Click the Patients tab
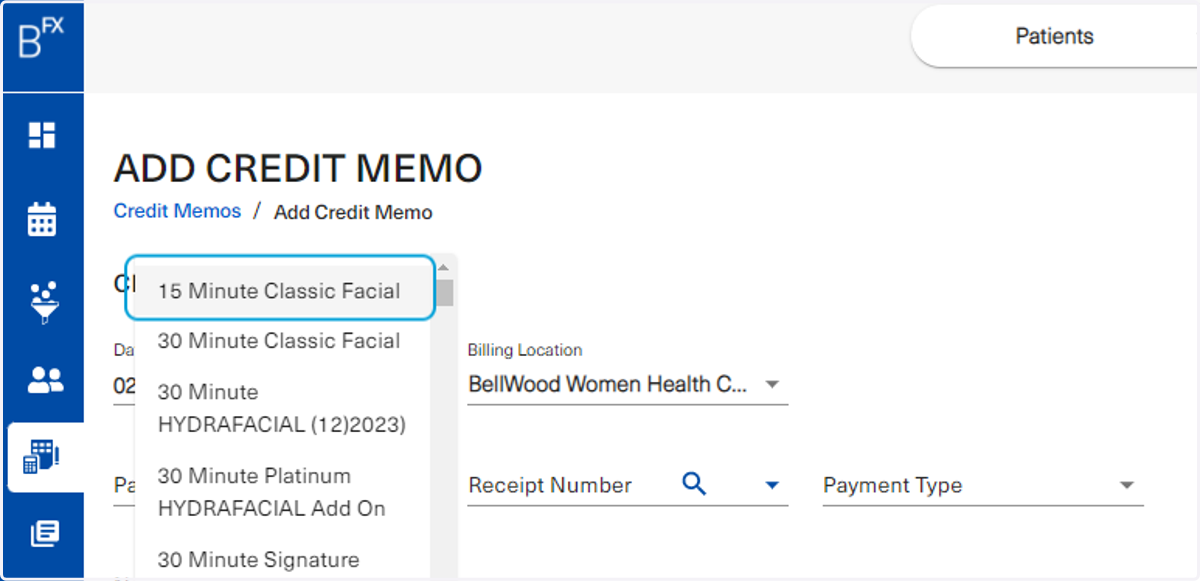The height and width of the screenshot is (581, 1200). click(x=1054, y=36)
